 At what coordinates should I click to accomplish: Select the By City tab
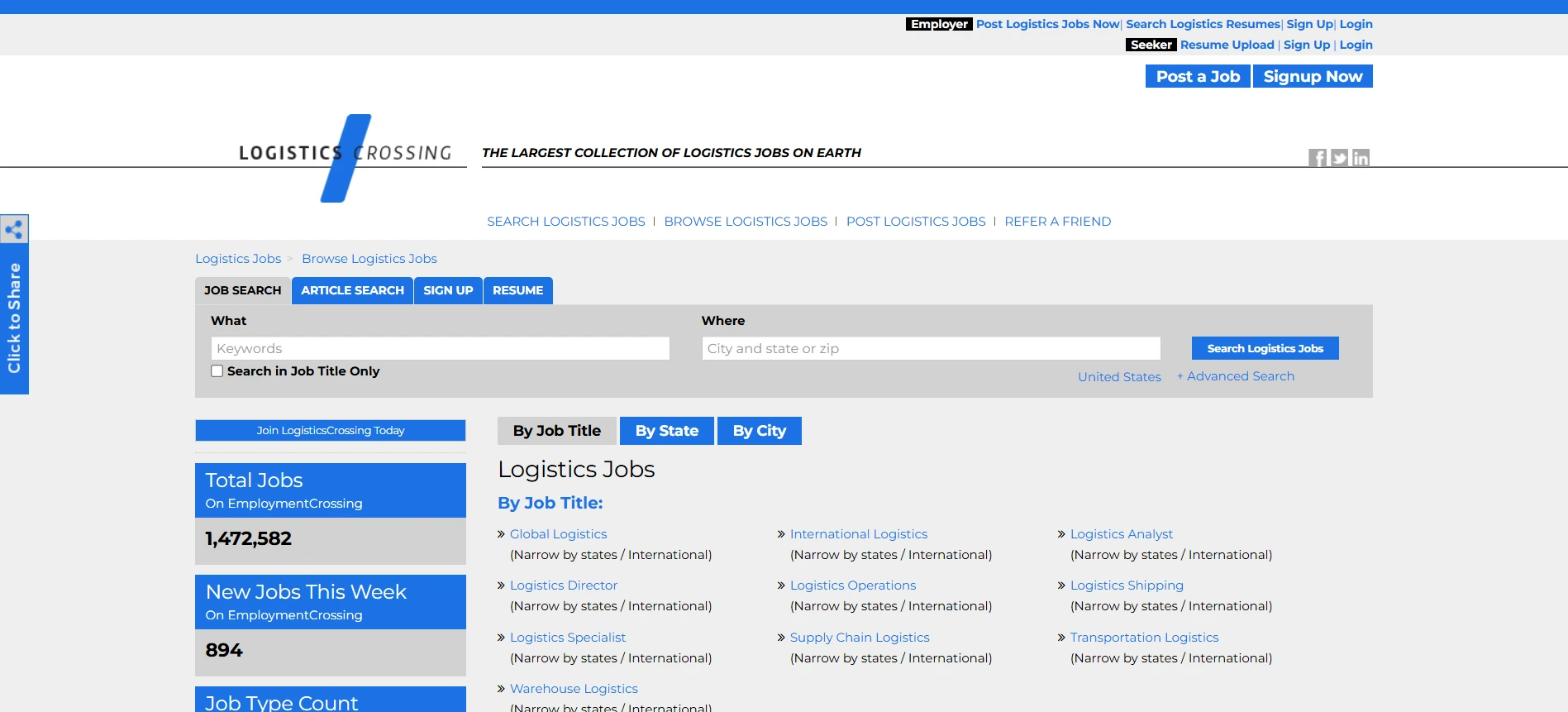coord(760,431)
